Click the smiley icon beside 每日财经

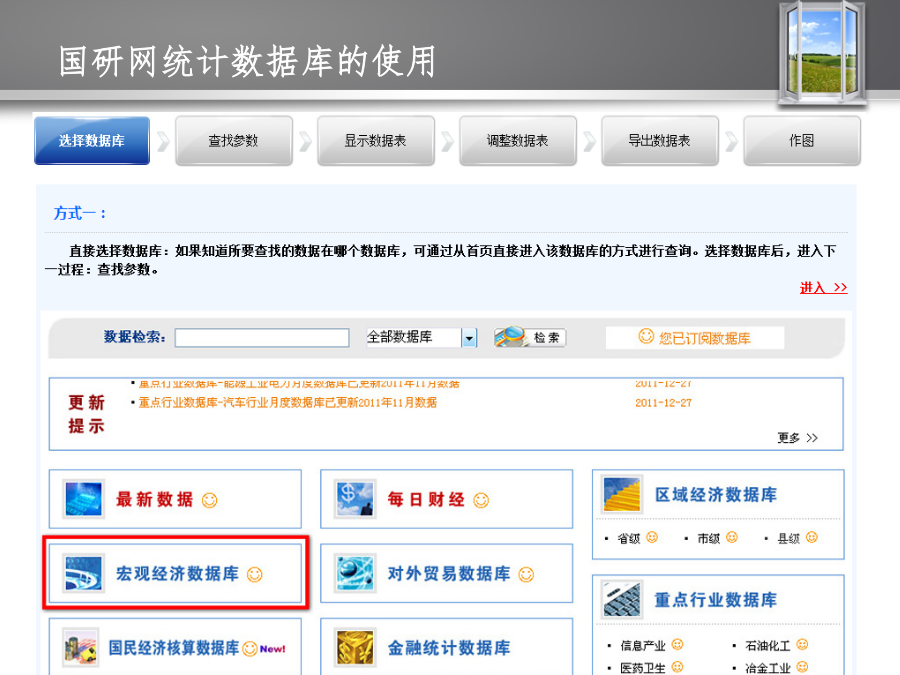click(481, 501)
